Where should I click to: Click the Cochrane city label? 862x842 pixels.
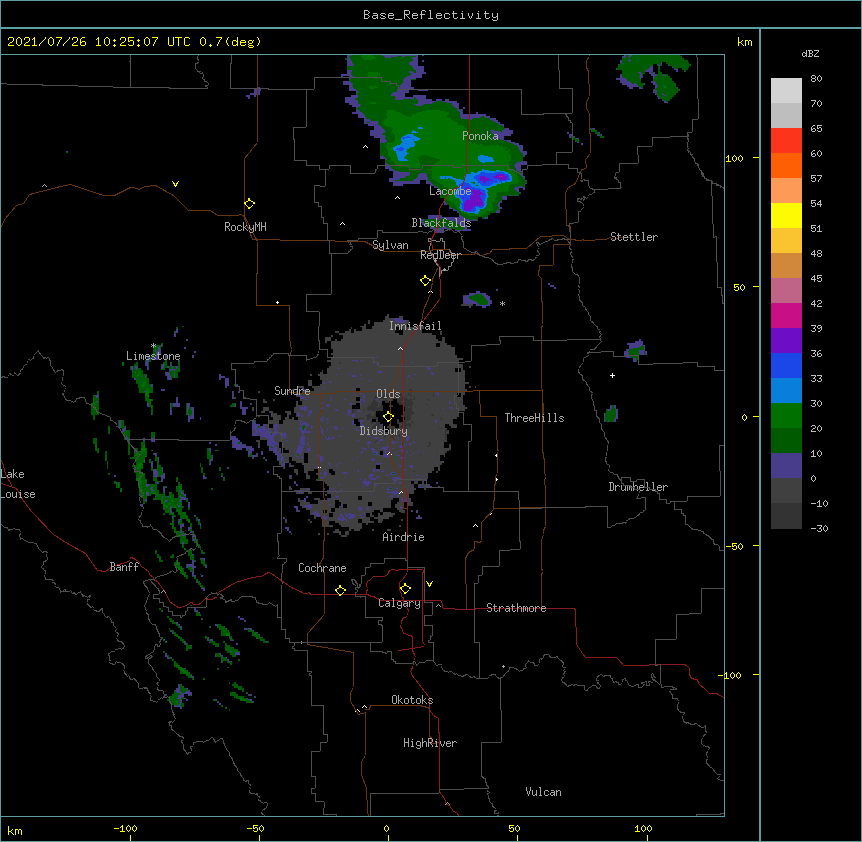[322, 568]
